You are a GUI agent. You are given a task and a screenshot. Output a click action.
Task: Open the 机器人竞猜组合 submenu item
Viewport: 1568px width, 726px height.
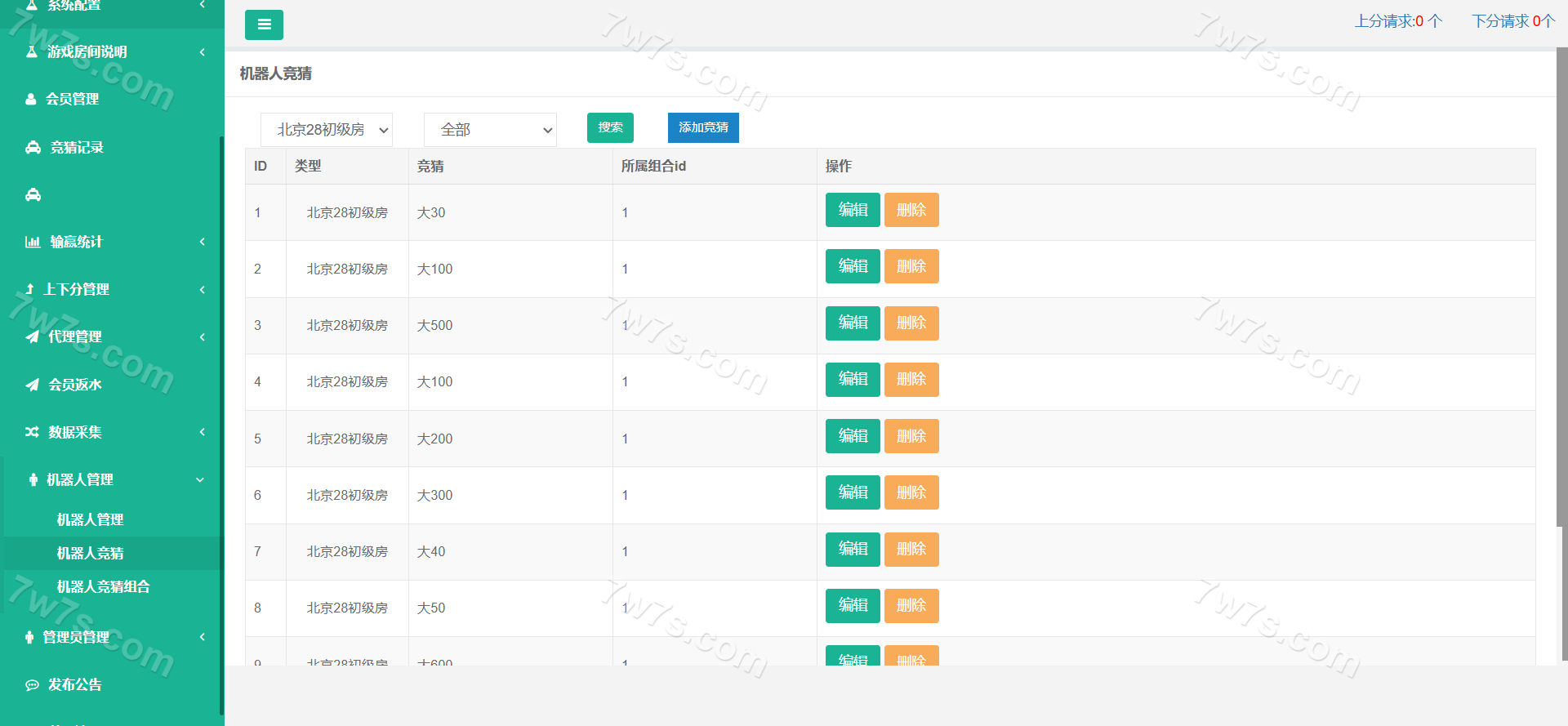point(103,586)
